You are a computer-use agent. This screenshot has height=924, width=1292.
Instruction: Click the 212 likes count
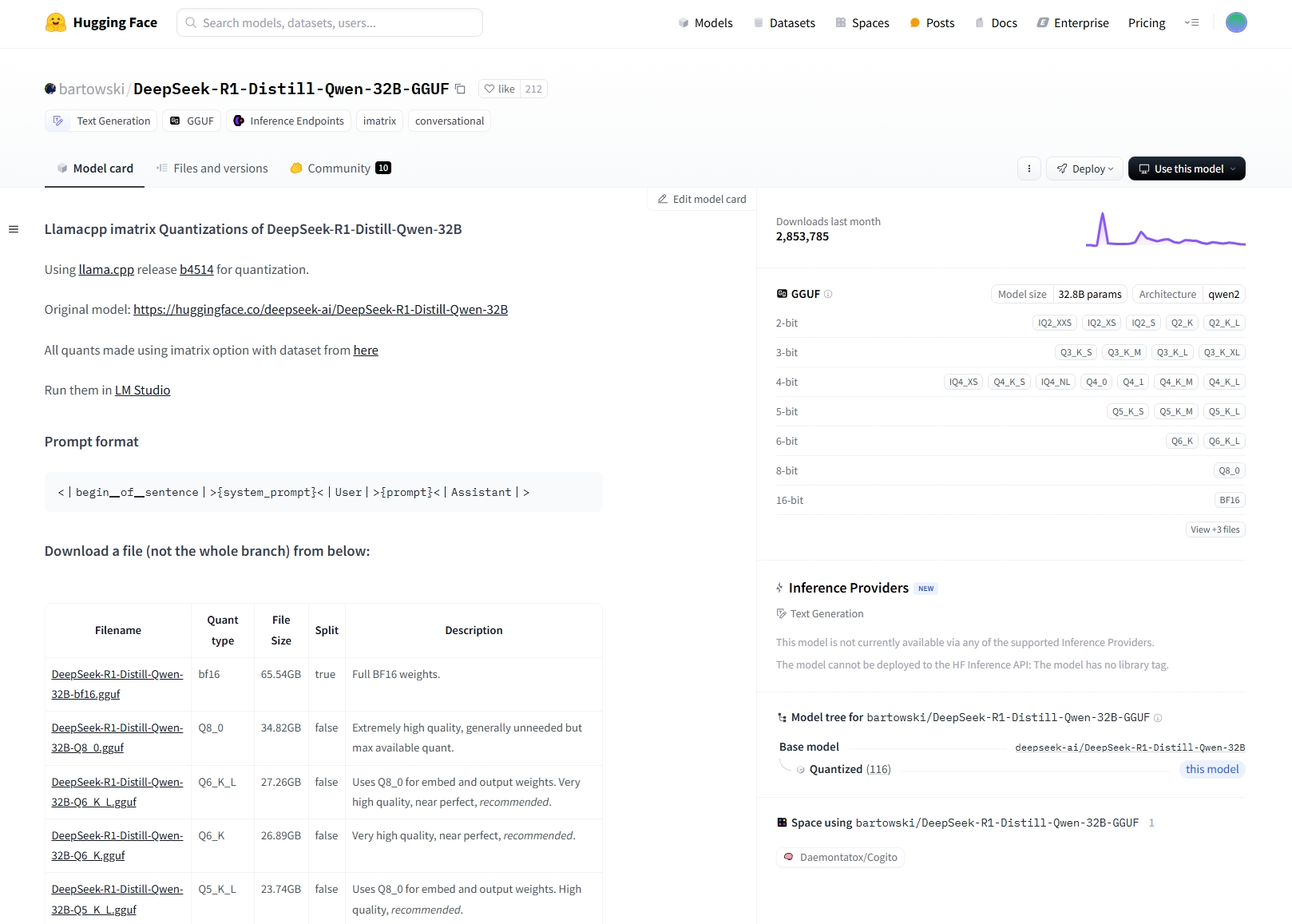point(533,89)
